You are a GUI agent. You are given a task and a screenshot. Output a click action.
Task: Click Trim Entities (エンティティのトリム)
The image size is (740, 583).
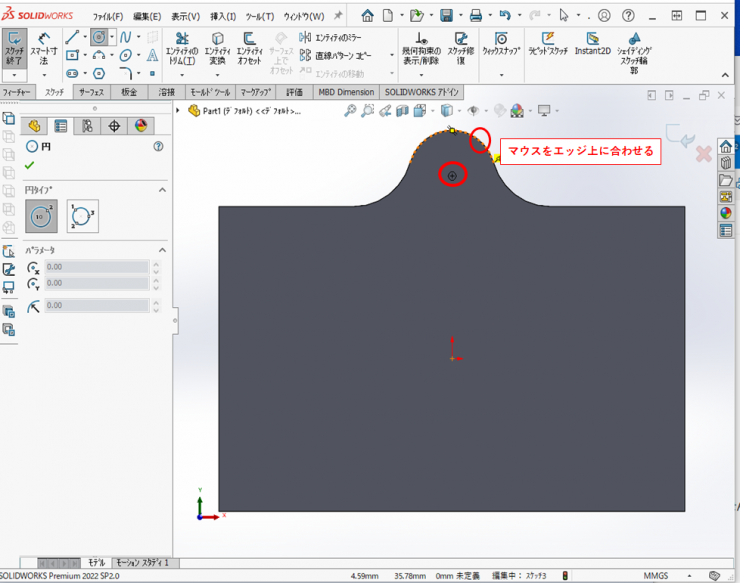point(182,49)
